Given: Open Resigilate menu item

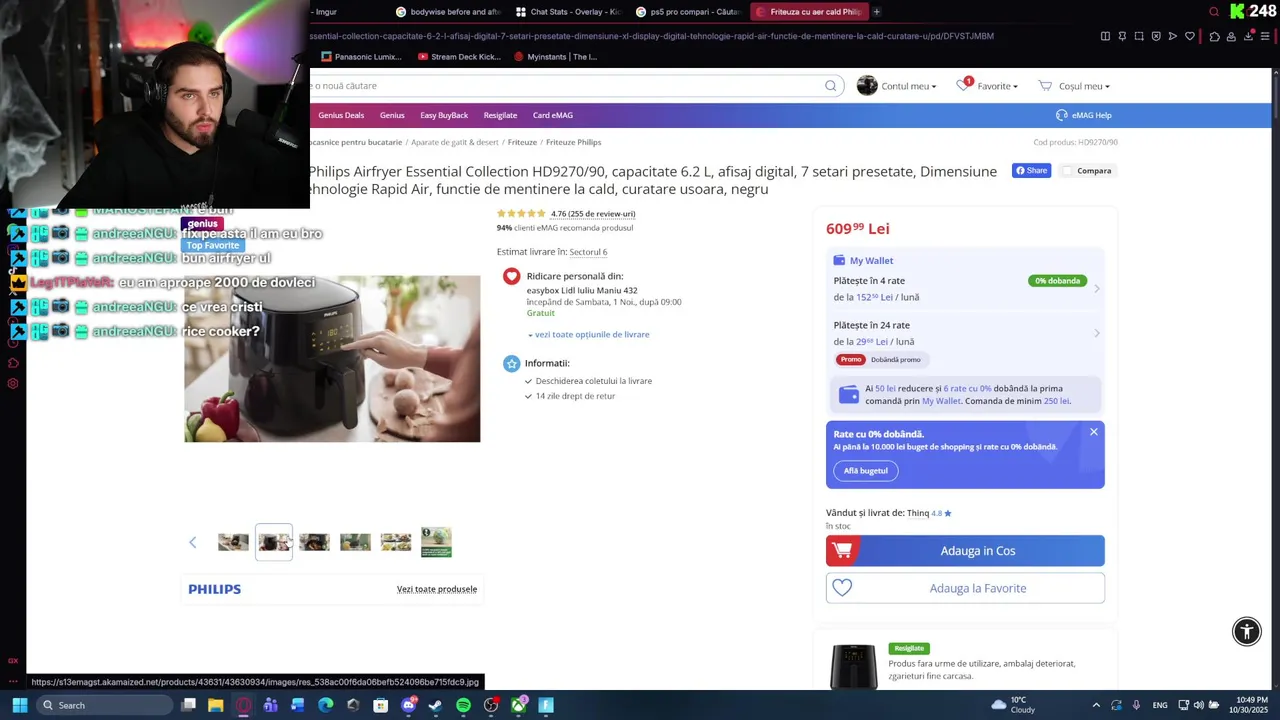Looking at the screenshot, I should click(x=500, y=115).
